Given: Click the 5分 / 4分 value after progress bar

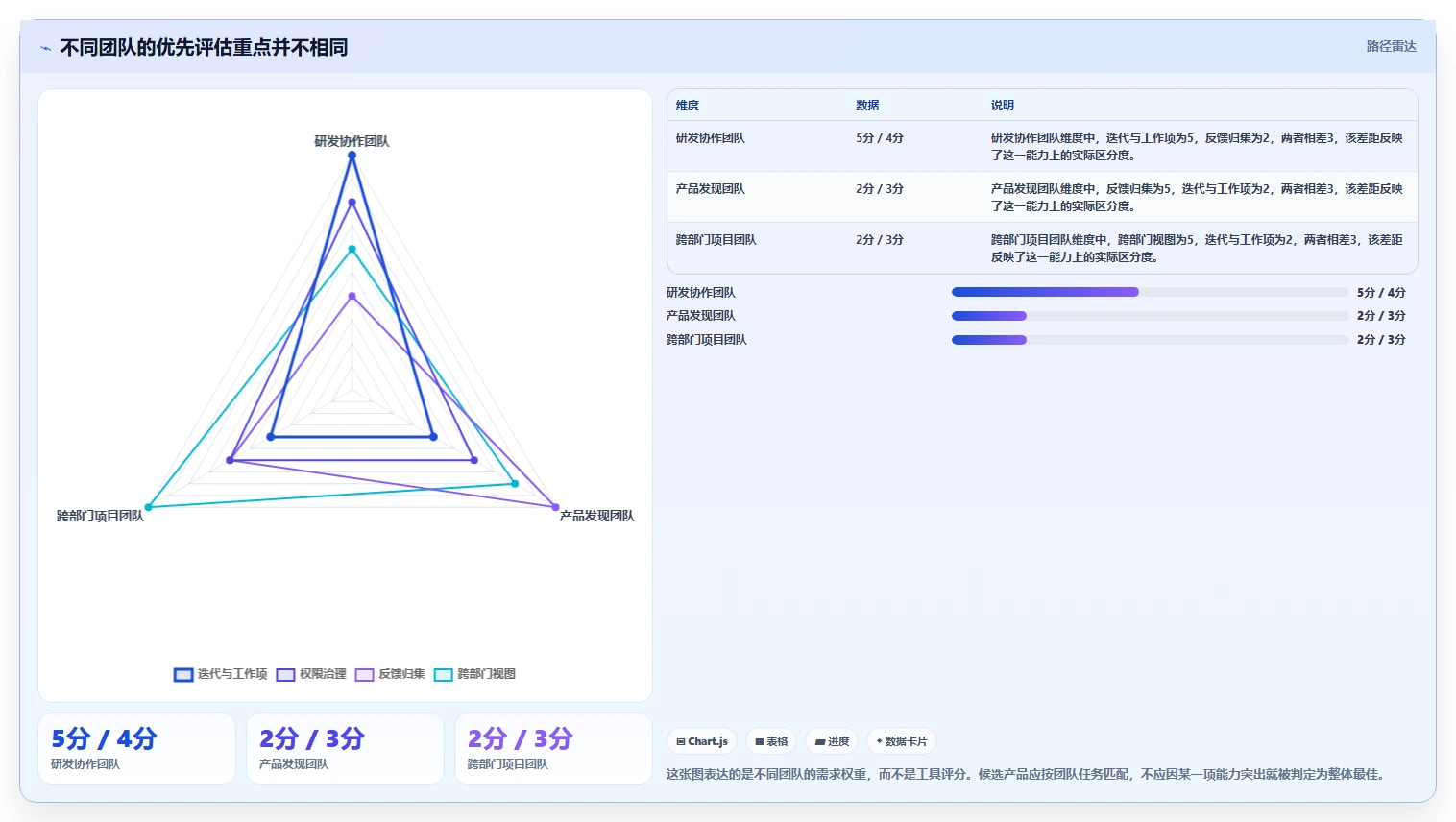Looking at the screenshot, I should coord(1381,293).
